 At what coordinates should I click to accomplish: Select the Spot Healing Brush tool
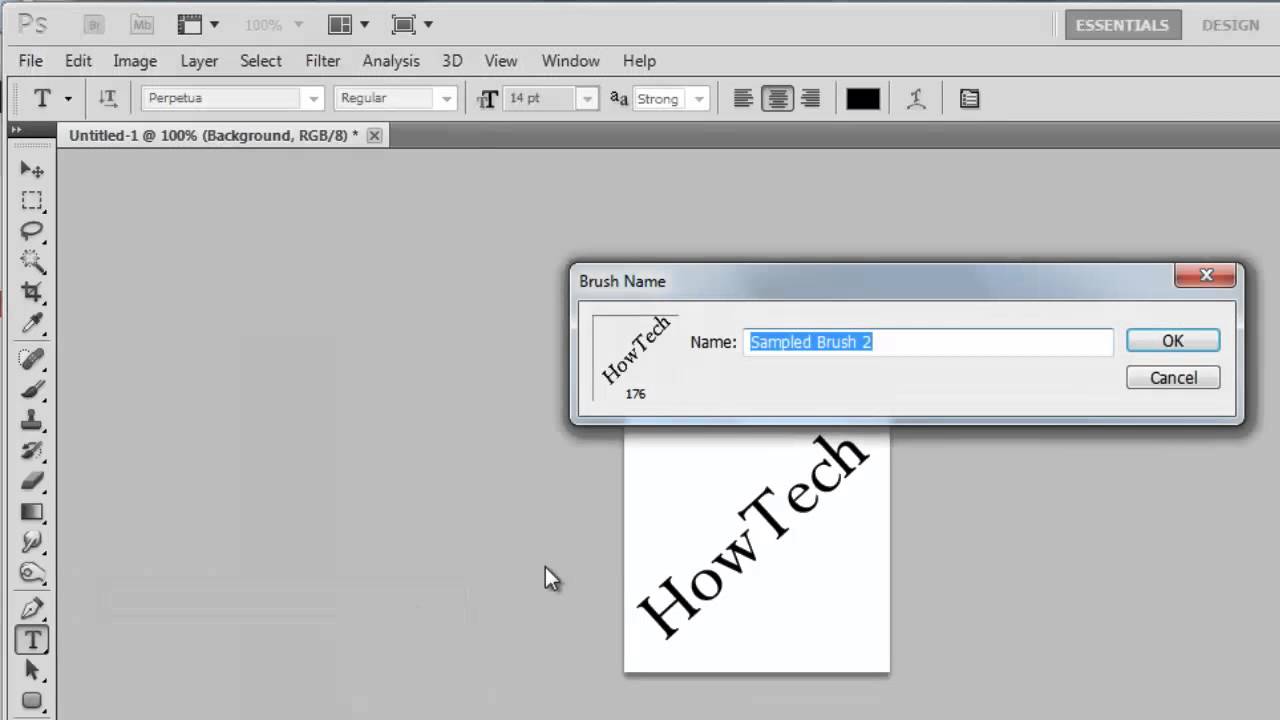pos(32,358)
